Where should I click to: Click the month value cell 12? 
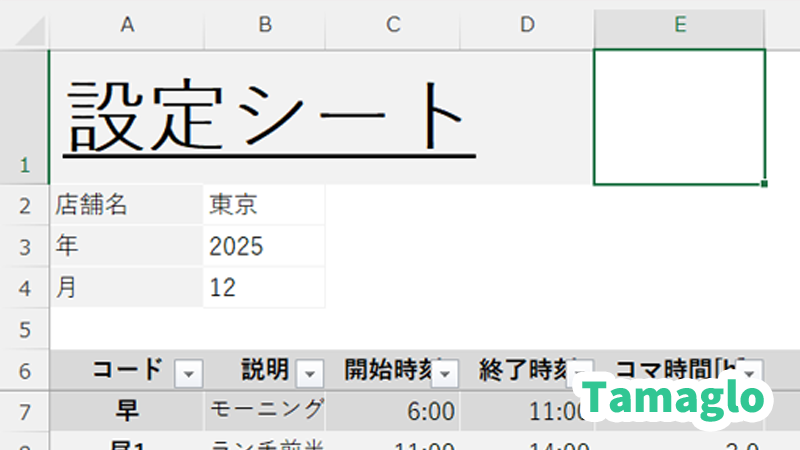tap(264, 288)
